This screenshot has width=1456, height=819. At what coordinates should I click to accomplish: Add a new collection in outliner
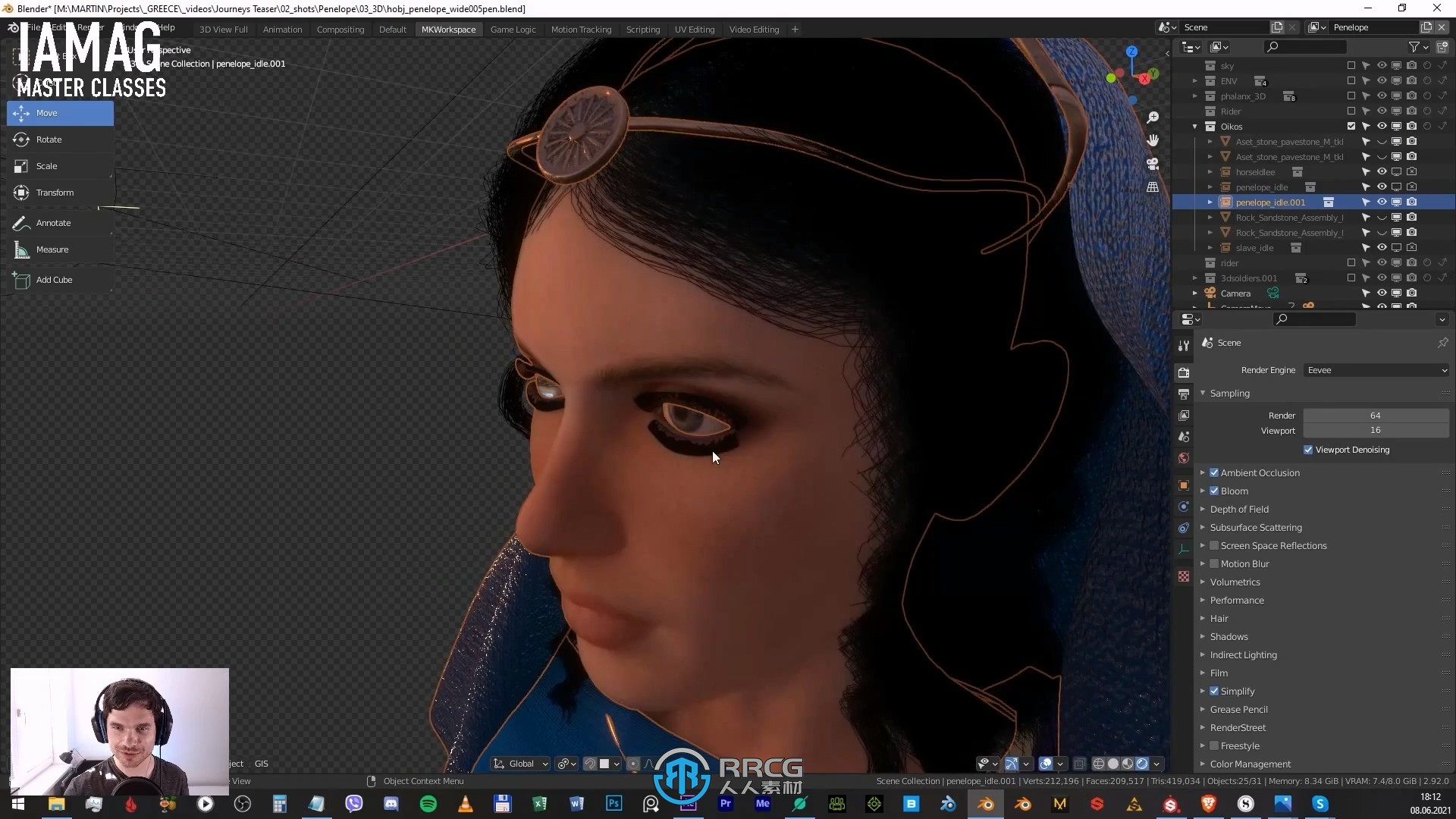coord(1442,47)
